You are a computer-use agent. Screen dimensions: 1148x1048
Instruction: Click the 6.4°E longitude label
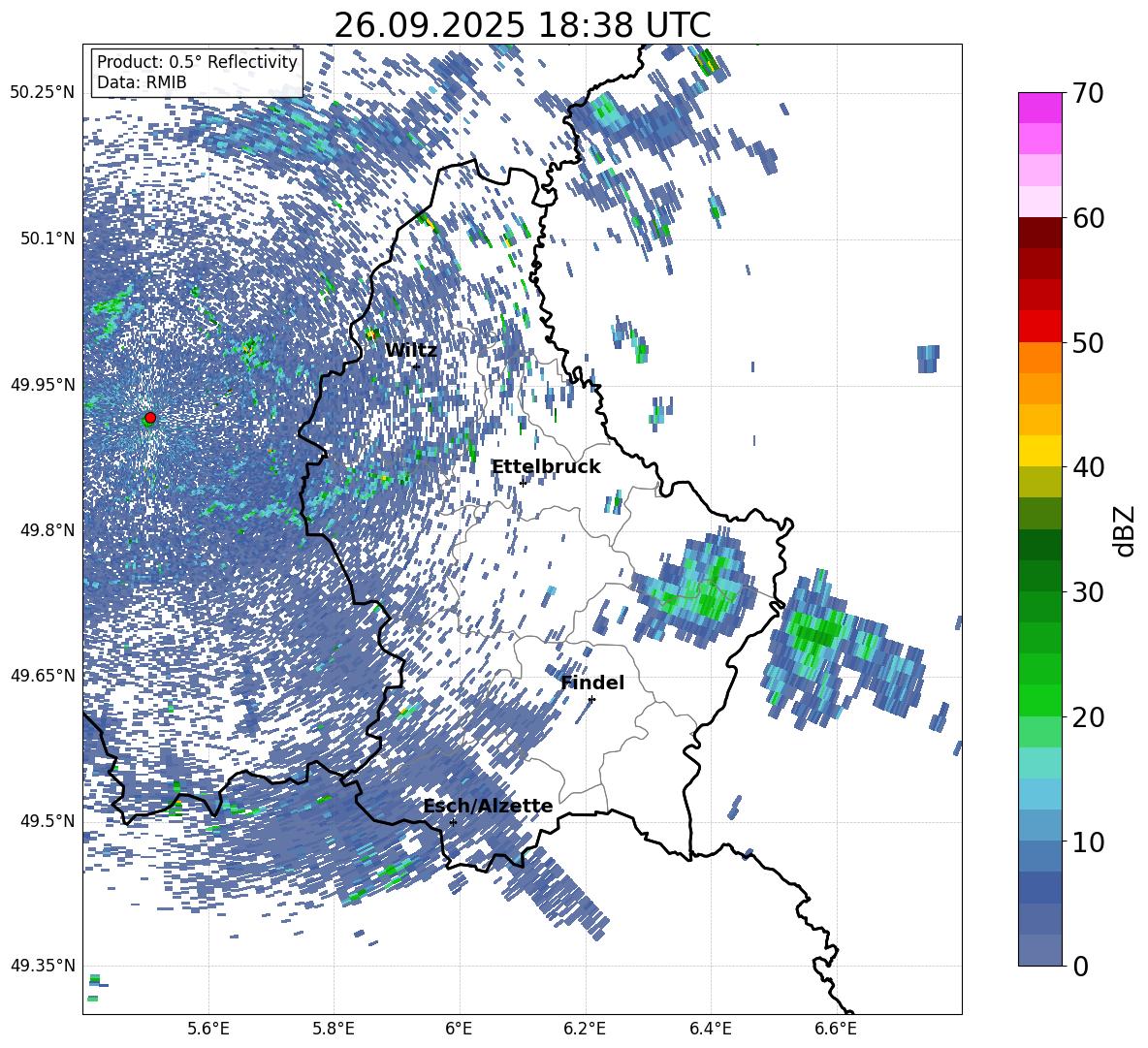tap(710, 1029)
